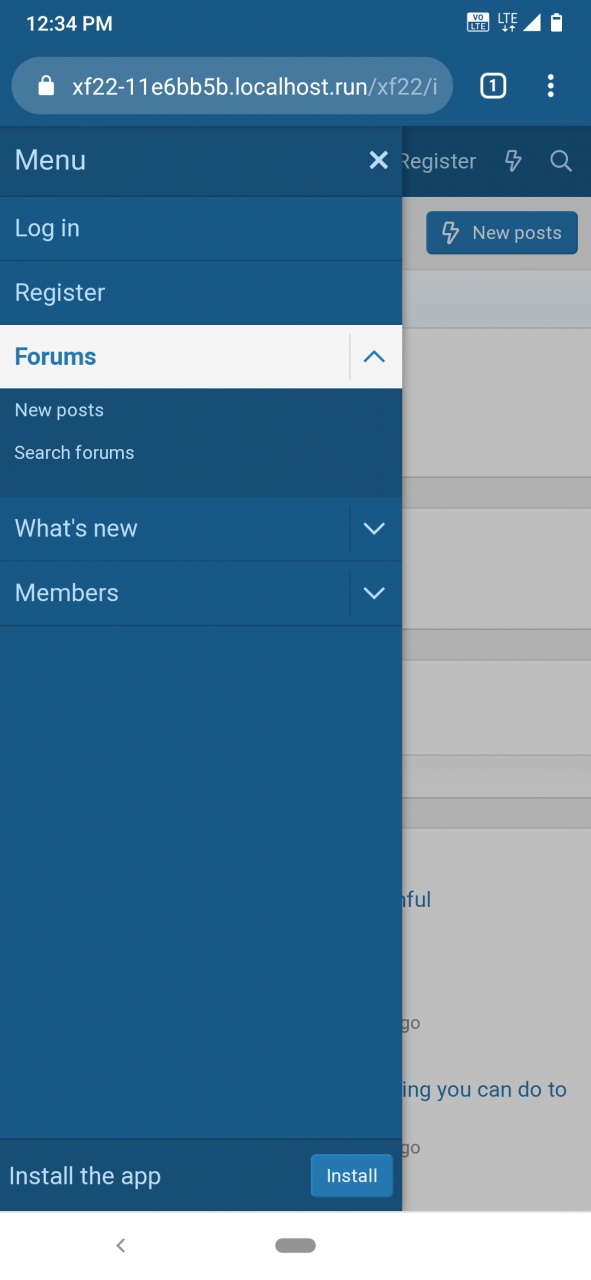Click the New posts button
The width and height of the screenshot is (591, 1280).
502,233
